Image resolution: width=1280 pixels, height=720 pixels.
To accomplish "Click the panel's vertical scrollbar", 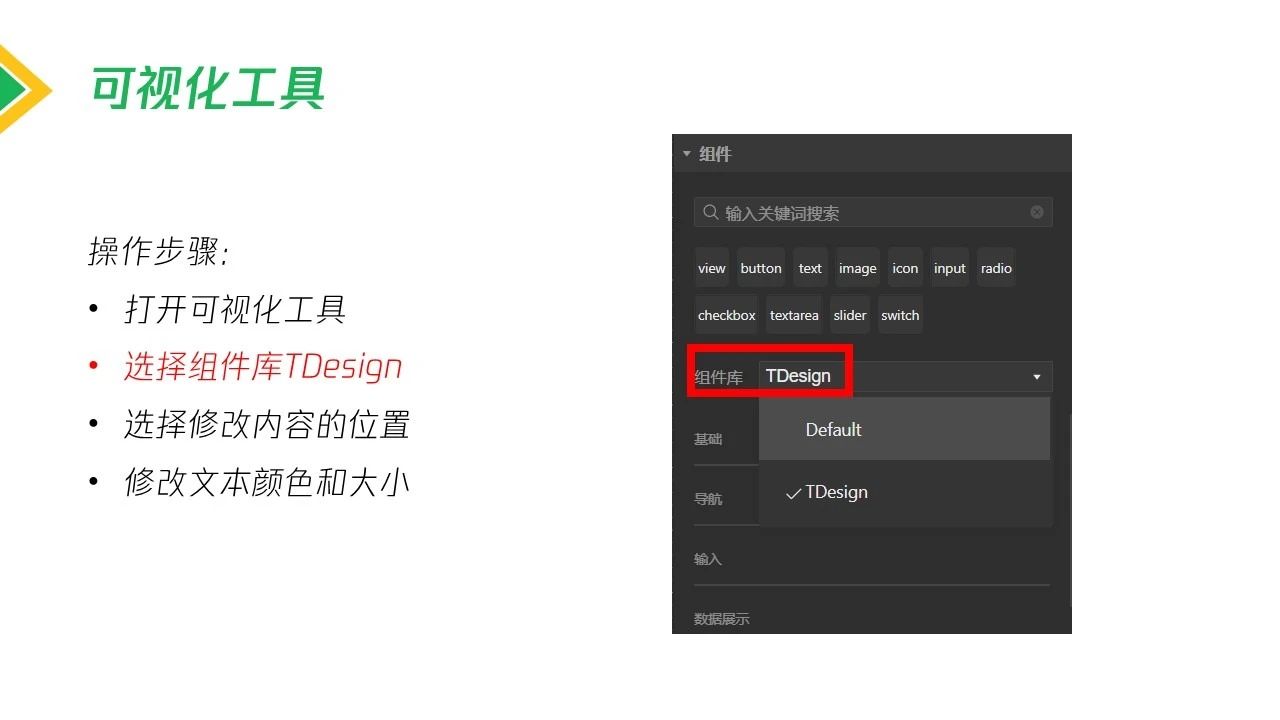I will 1069,510.
